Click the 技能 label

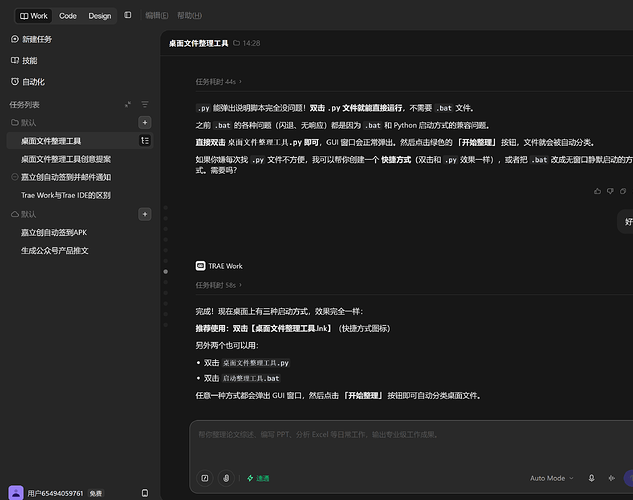(x=29, y=61)
